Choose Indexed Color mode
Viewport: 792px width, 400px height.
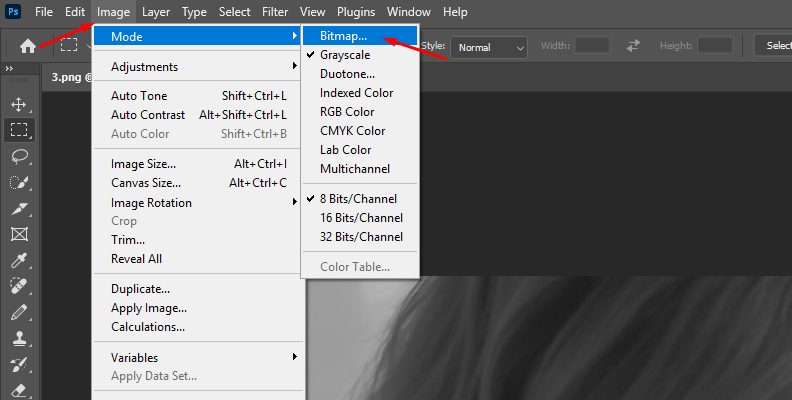[x=360, y=93]
